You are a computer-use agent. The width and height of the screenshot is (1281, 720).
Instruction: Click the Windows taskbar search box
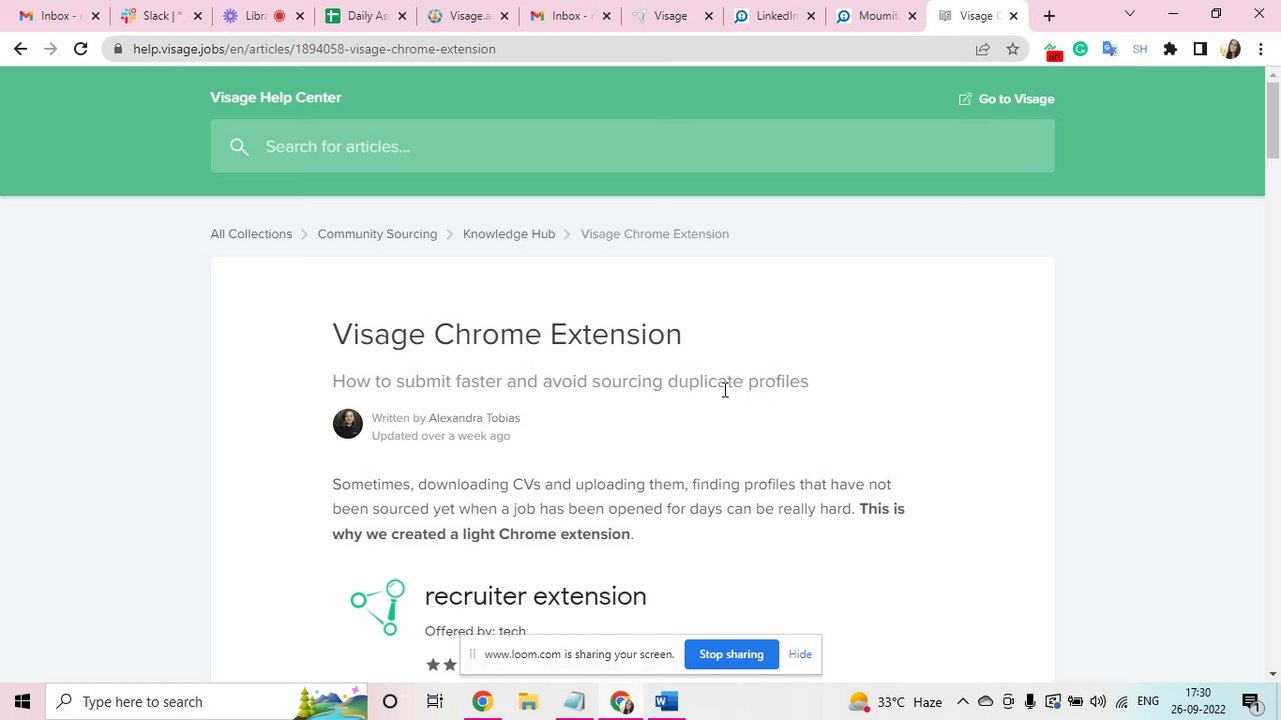pyautogui.click(x=208, y=701)
